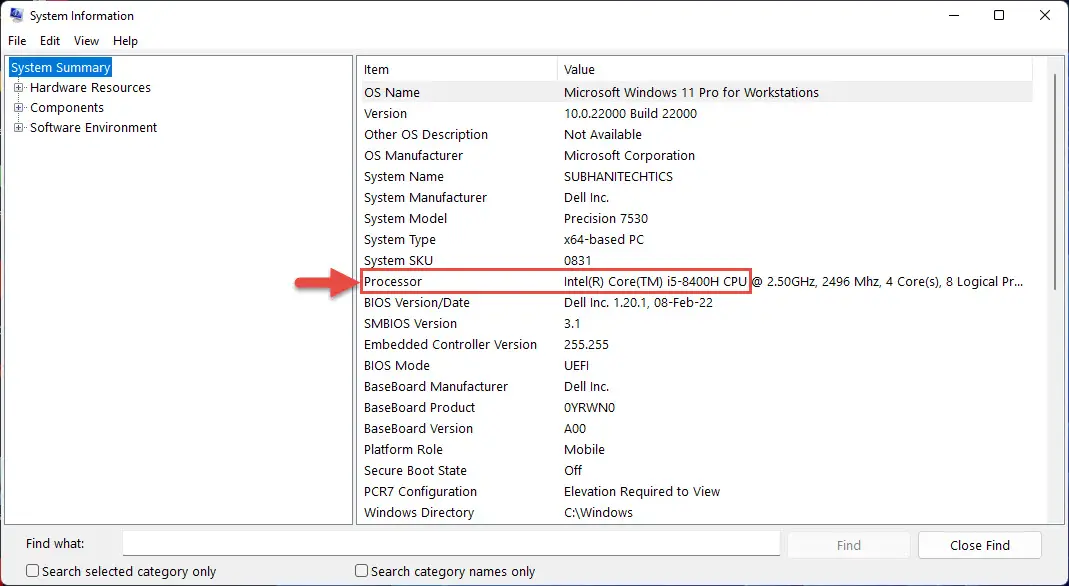Select the System Manufacturer row
This screenshot has height=586, width=1069.
pyautogui.click(x=696, y=198)
